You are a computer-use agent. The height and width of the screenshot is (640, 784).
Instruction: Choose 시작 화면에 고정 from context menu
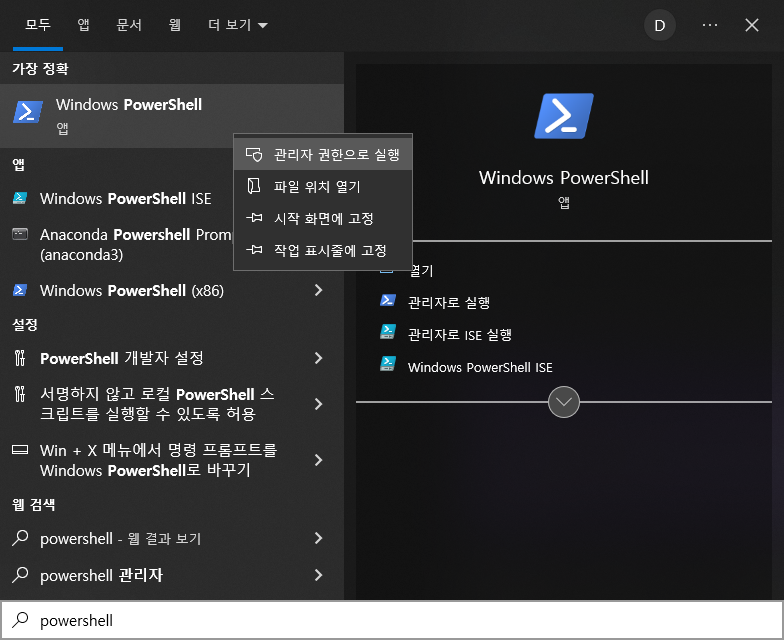pyautogui.click(x=323, y=218)
